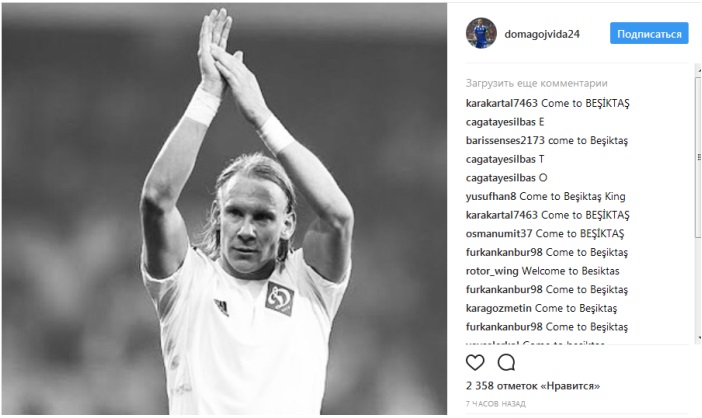Click the black-and-white player photo
Image resolution: width=702 pixels, height=418 pixels.
(224, 209)
